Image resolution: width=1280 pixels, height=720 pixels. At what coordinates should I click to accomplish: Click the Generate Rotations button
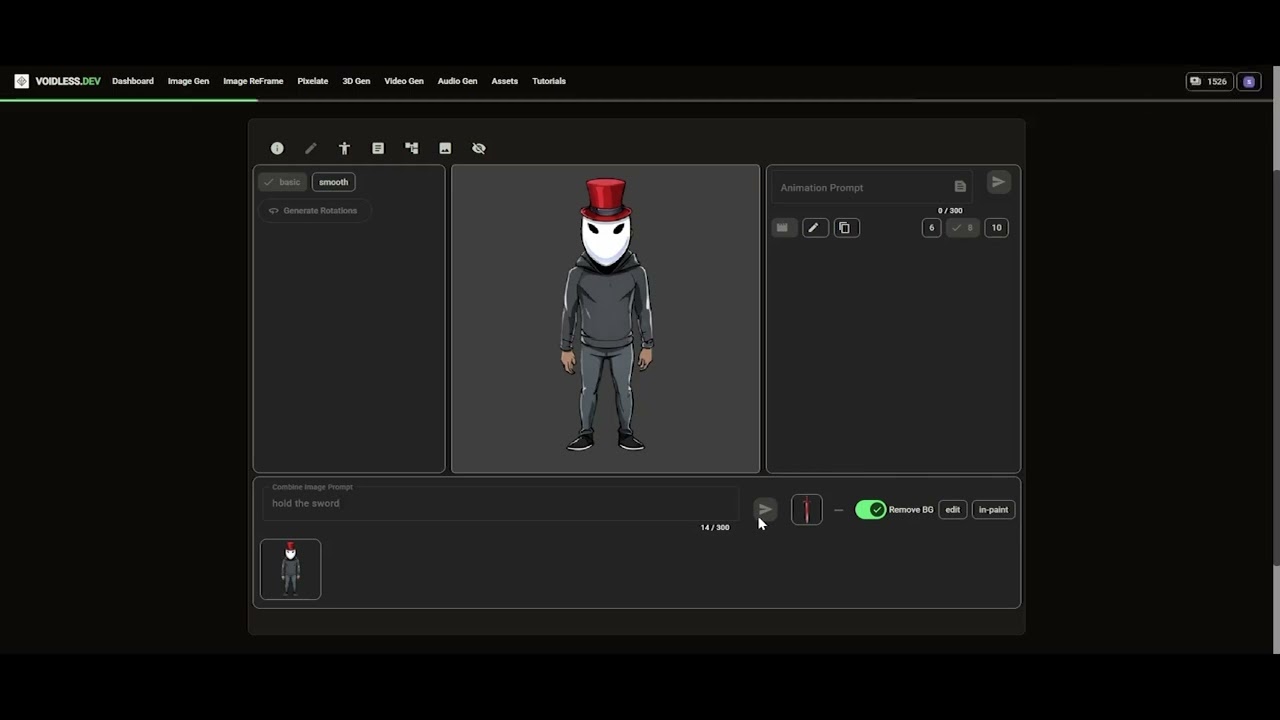(313, 211)
